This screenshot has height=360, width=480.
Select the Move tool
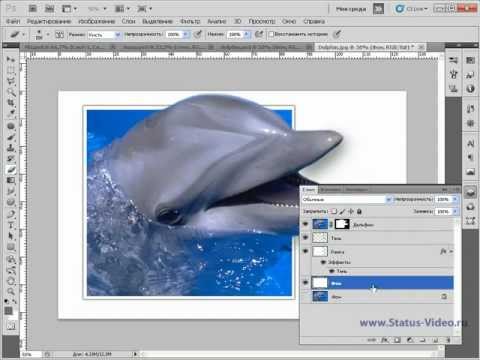(11, 59)
